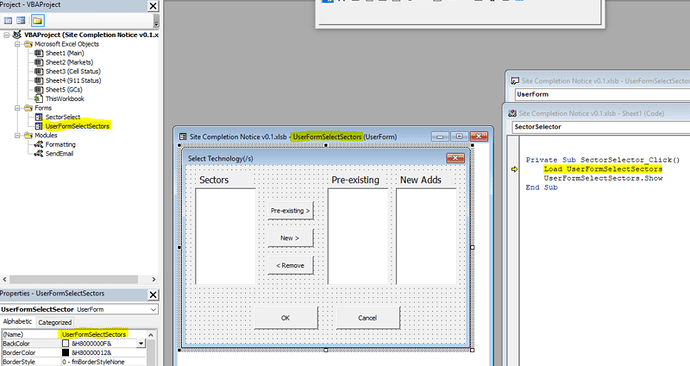This screenshot has height=366, width=690.
Task: Toggle Folders icon in Project pane
Action: pyautogui.click(x=37, y=21)
